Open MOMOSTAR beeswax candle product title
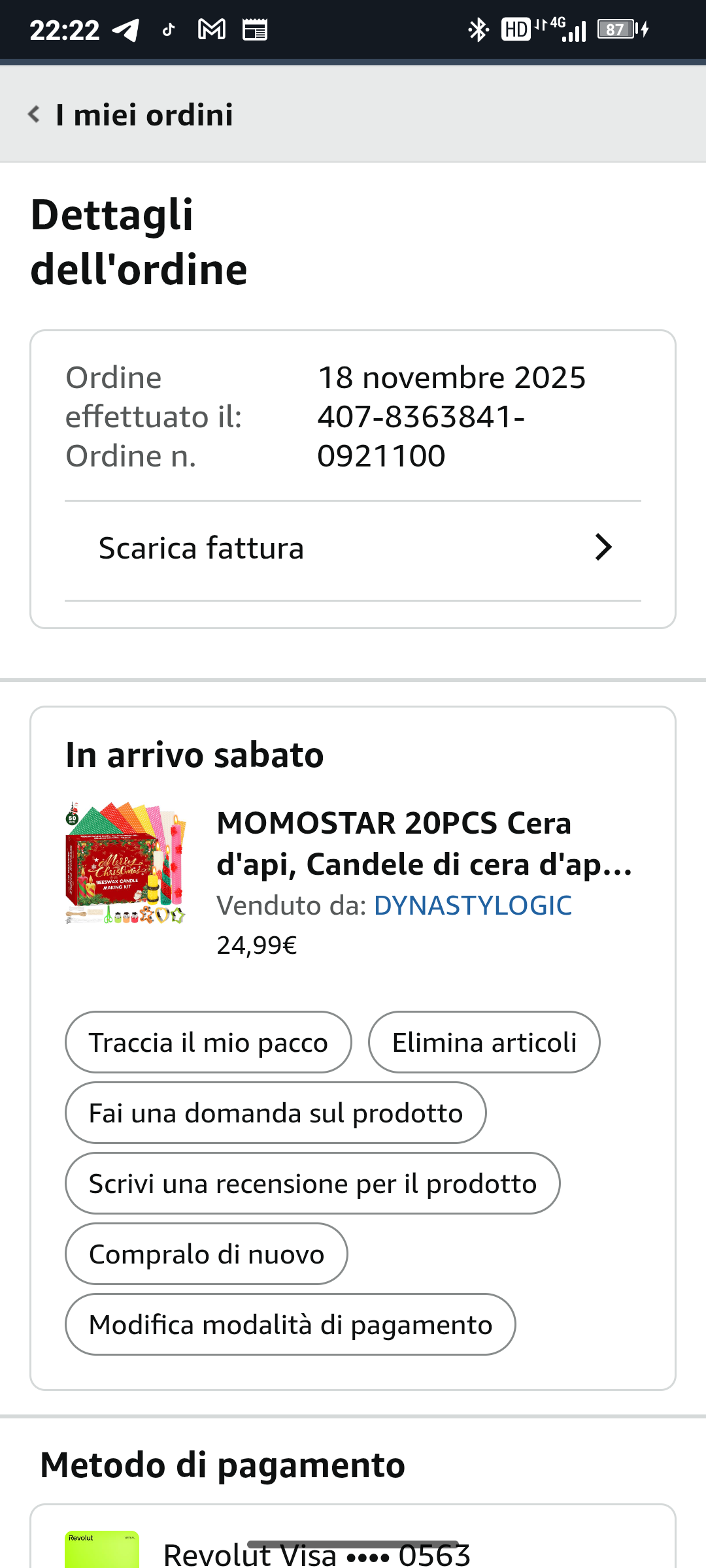The height and width of the screenshot is (1568, 706). click(x=424, y=843)
